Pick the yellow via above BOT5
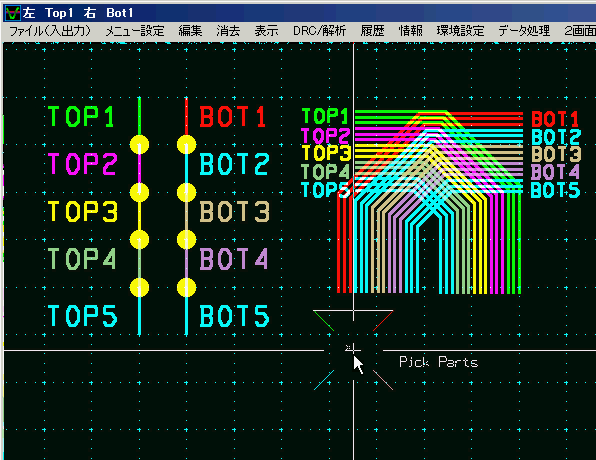 point(187,287)
